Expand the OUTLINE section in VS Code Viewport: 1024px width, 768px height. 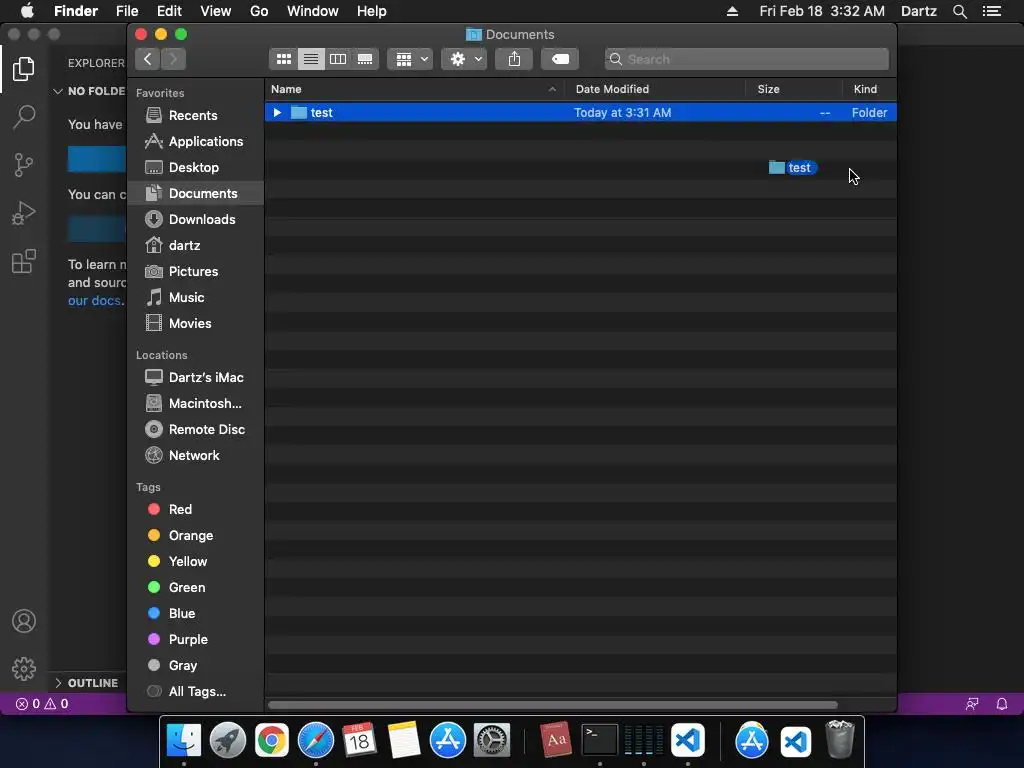pyautogui.click(x=86, y=683)
